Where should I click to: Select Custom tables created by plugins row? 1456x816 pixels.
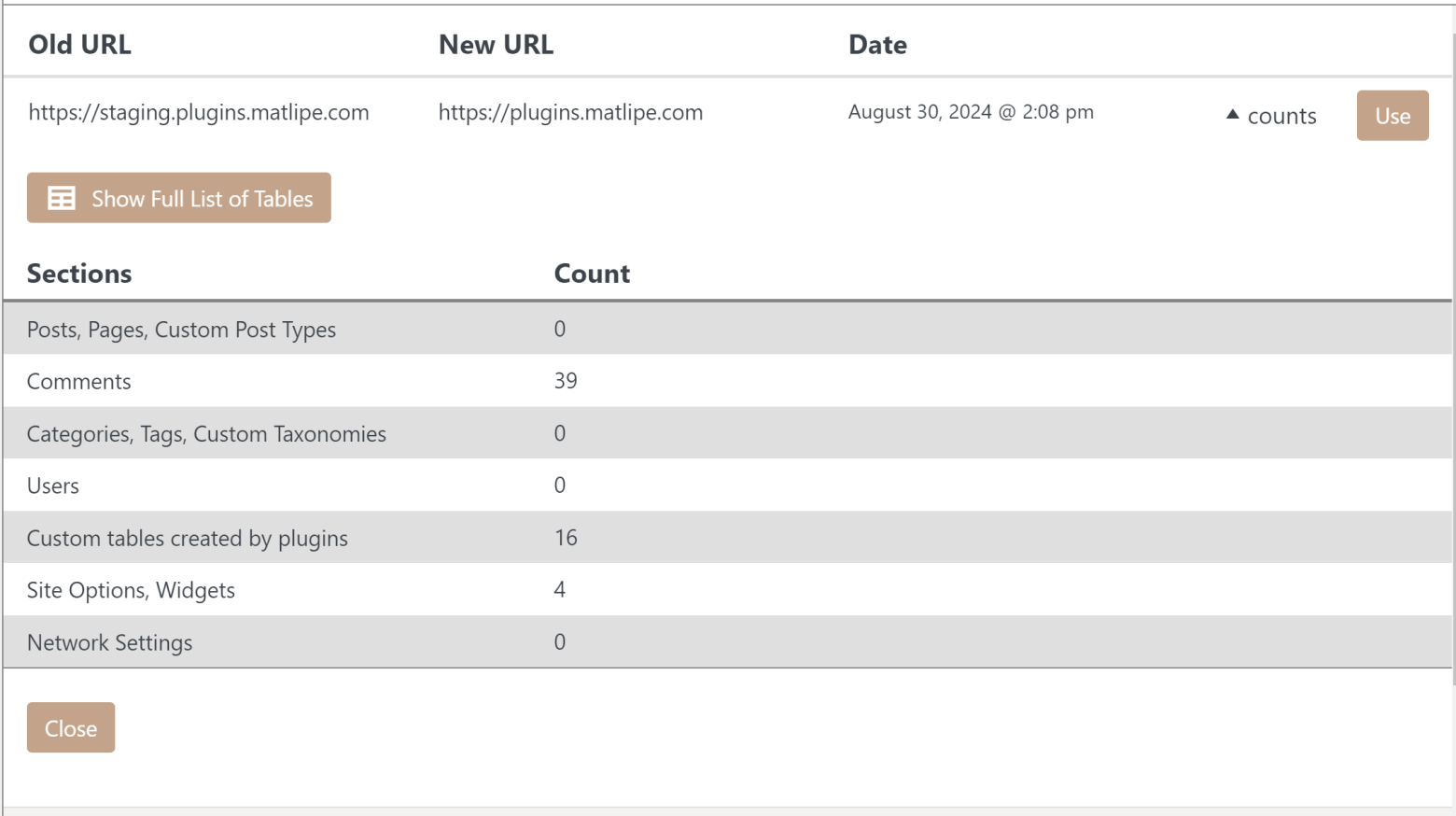pyautogui.click(x=187, y=539)
